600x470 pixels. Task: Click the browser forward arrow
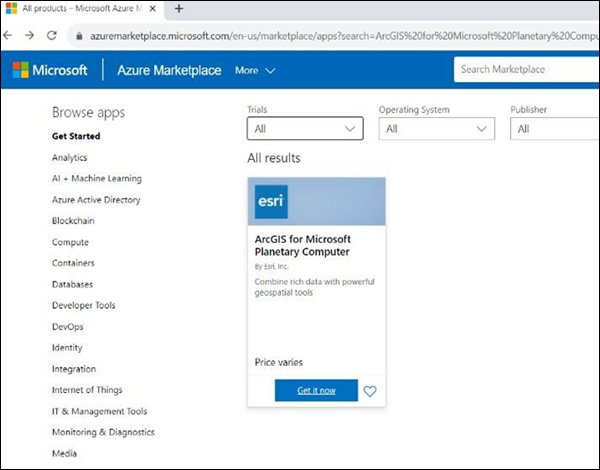(x=32, y=33)
